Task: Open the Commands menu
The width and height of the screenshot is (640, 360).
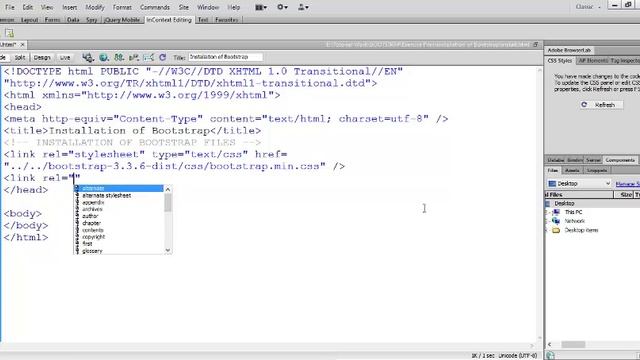Action: pyautogui.click(x=155, y=7)
